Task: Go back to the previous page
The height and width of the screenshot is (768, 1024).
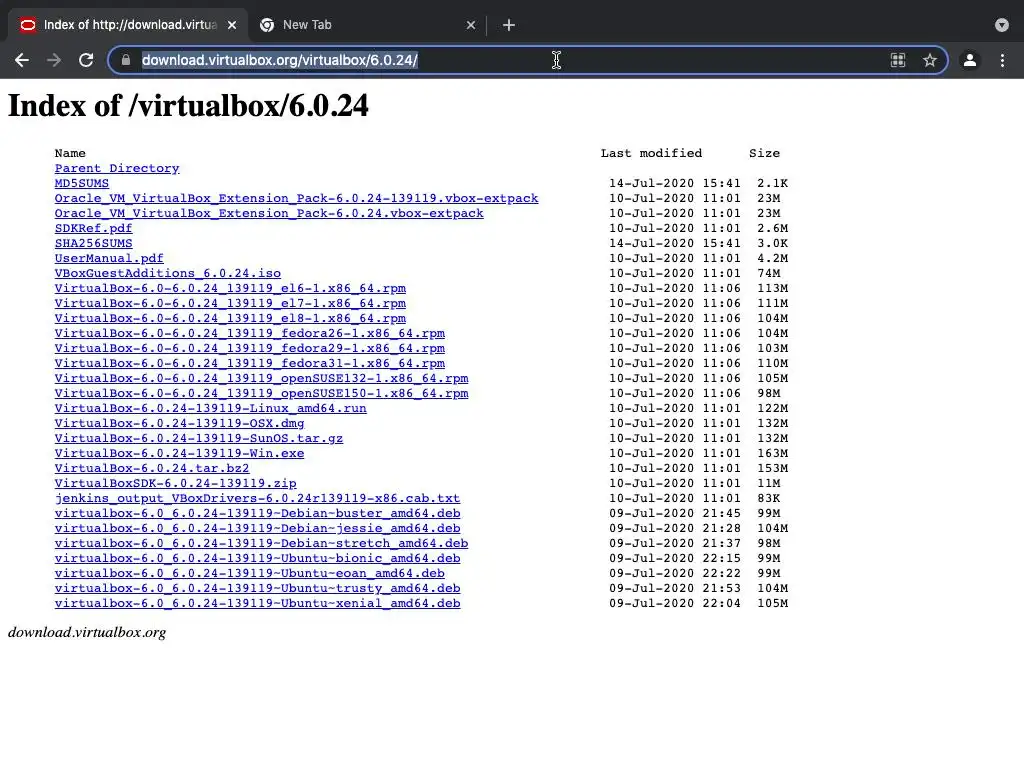Action: pos(22,60)
